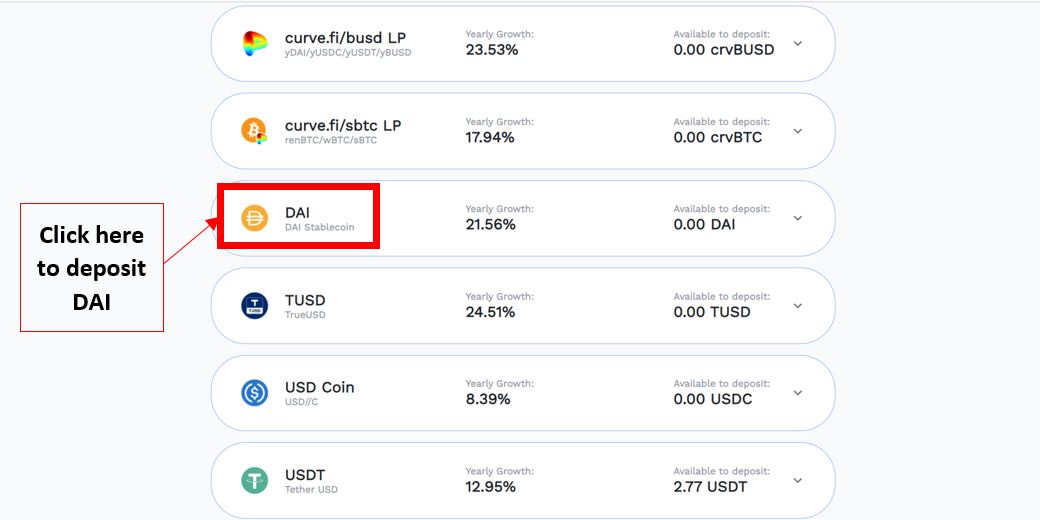Expand the DAI row chevron

pos(798,218)
